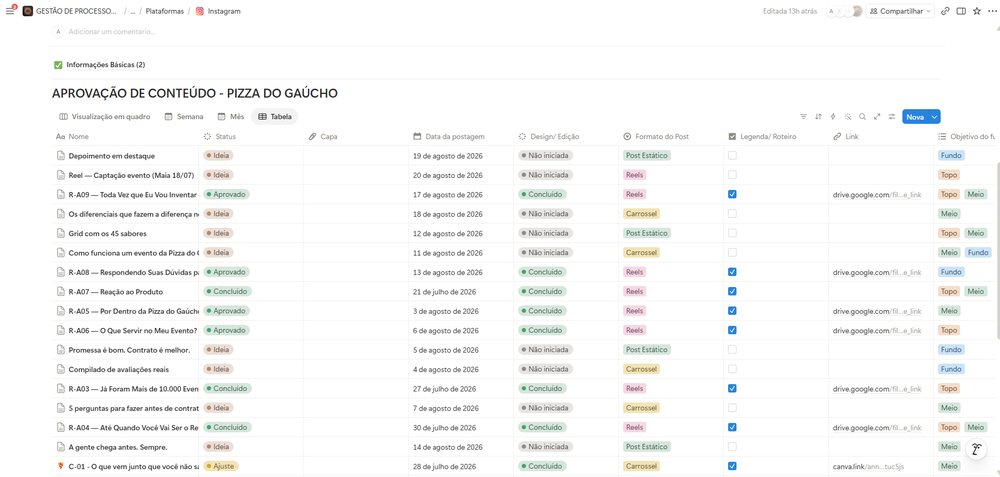Open the Nova button dropdown arrow
Viewport: 1000px width, 477px height.
(934, 117)
